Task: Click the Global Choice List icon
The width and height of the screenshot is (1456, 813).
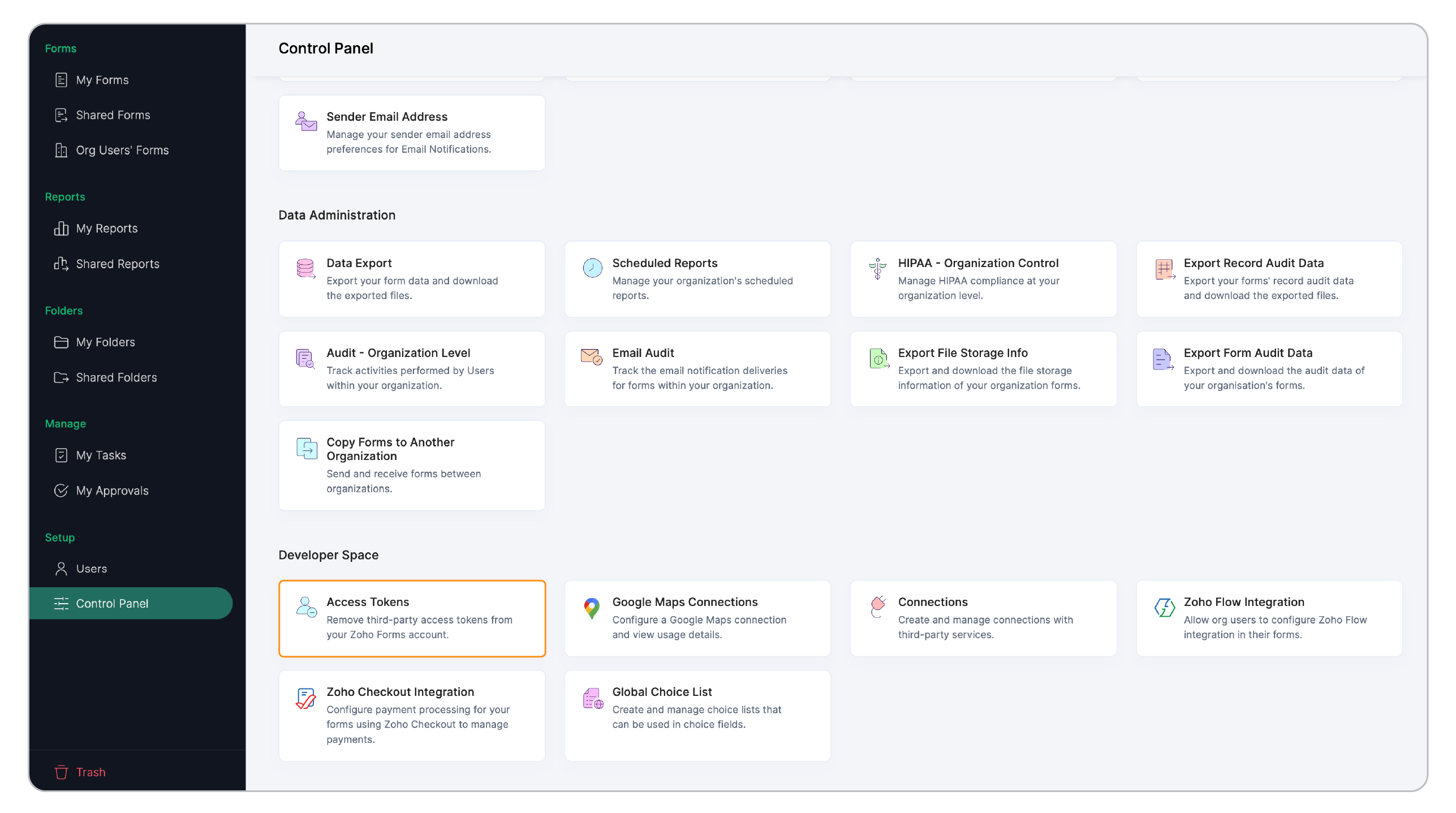Action: pyautogui.click(x=593, y=699)
